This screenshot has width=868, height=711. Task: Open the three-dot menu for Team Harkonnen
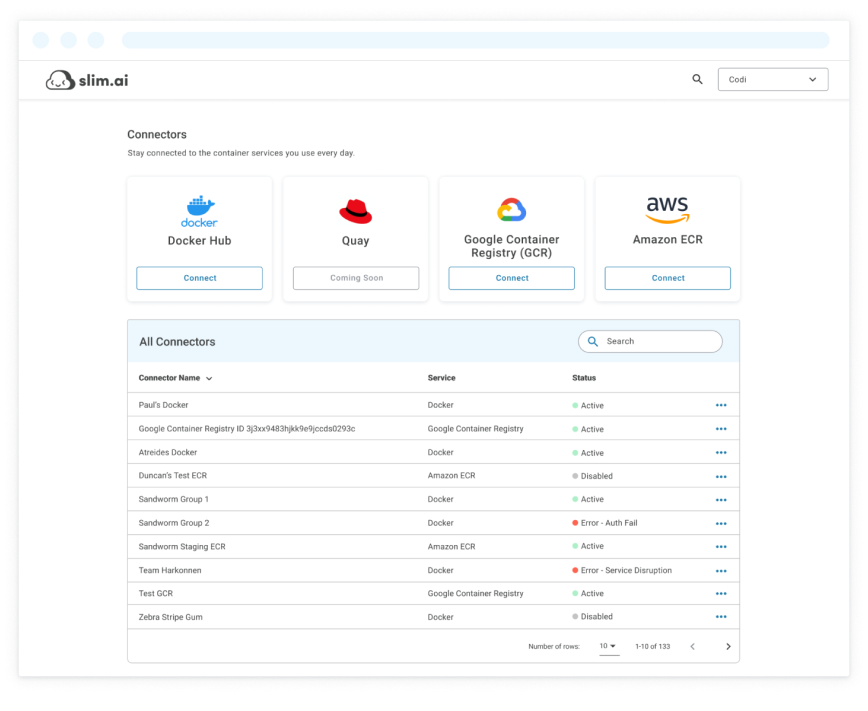pyautogui.click(x=721, y=571)
